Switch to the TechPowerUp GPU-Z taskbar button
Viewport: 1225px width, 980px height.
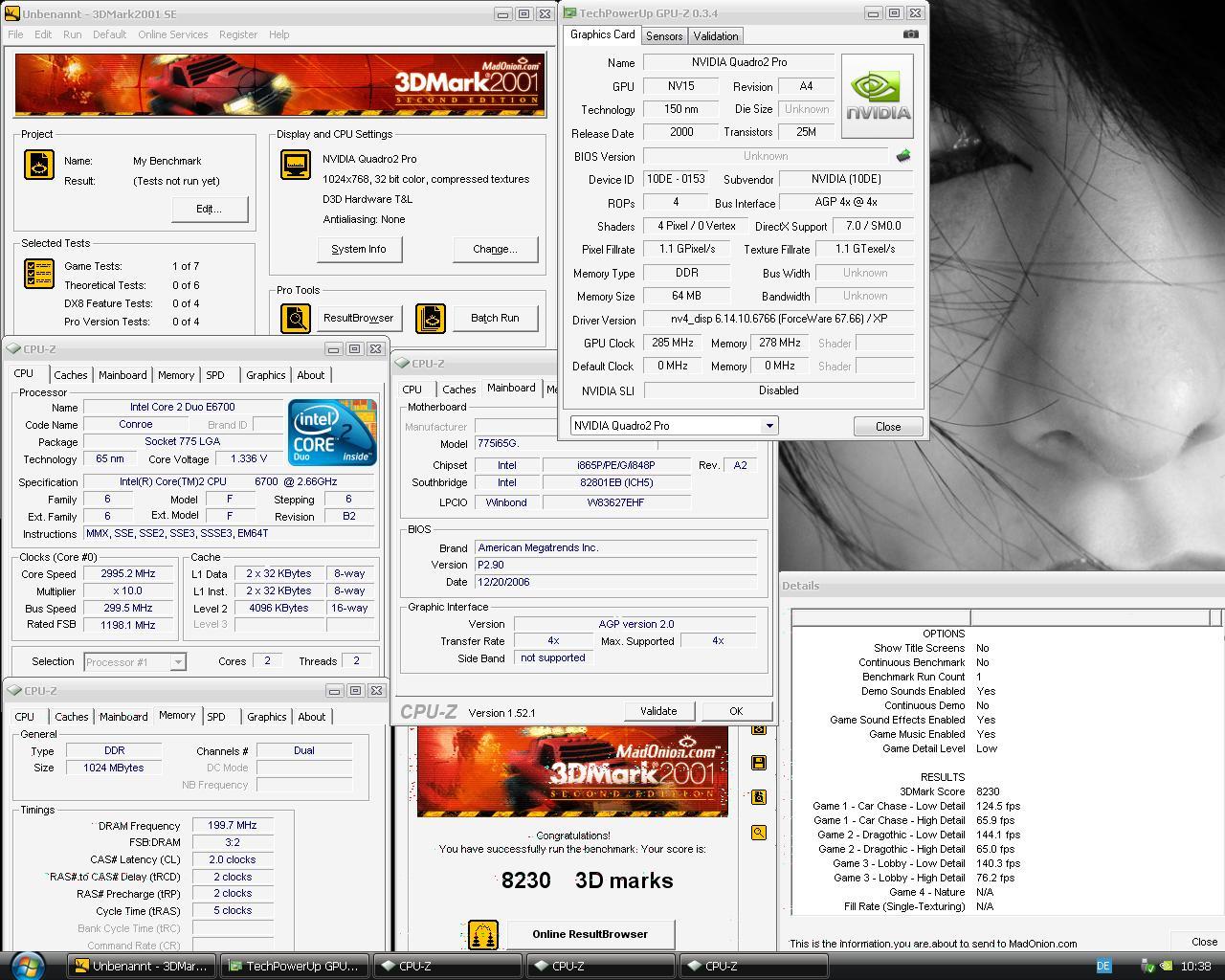[294, 966]
